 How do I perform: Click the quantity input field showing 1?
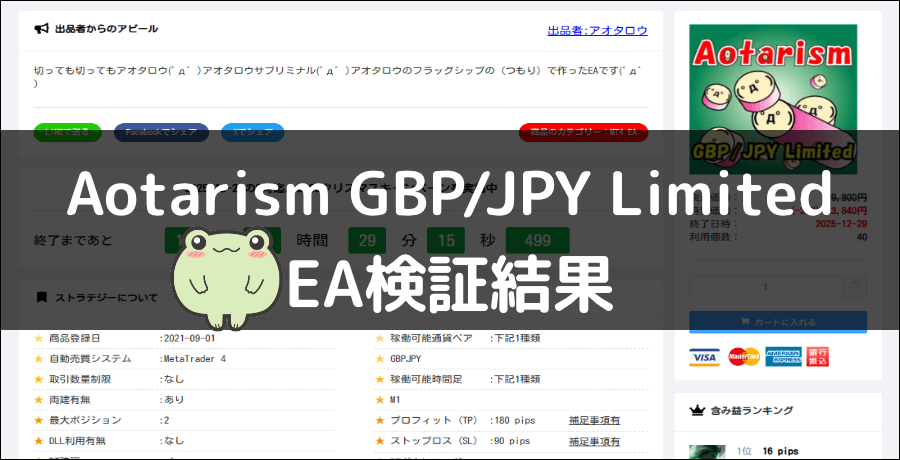pos(766,287)
